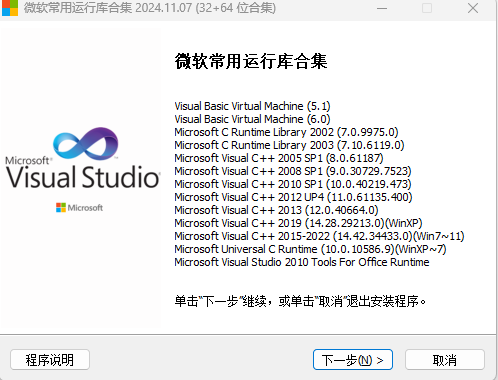Click Microsoft Visual C++ 2013 entry

click(276, 210)
